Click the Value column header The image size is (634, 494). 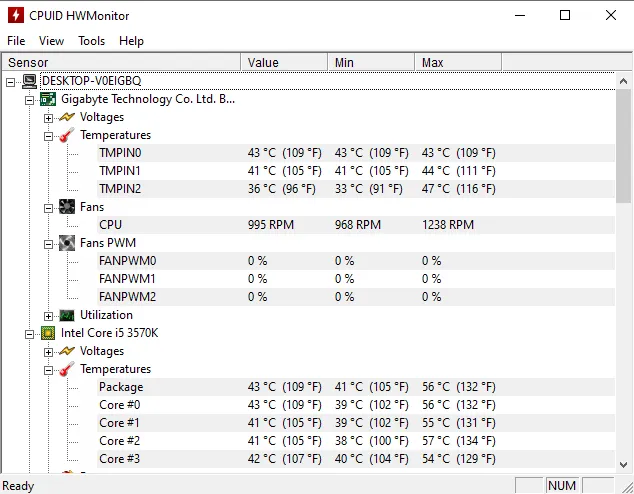pos(284,63)
